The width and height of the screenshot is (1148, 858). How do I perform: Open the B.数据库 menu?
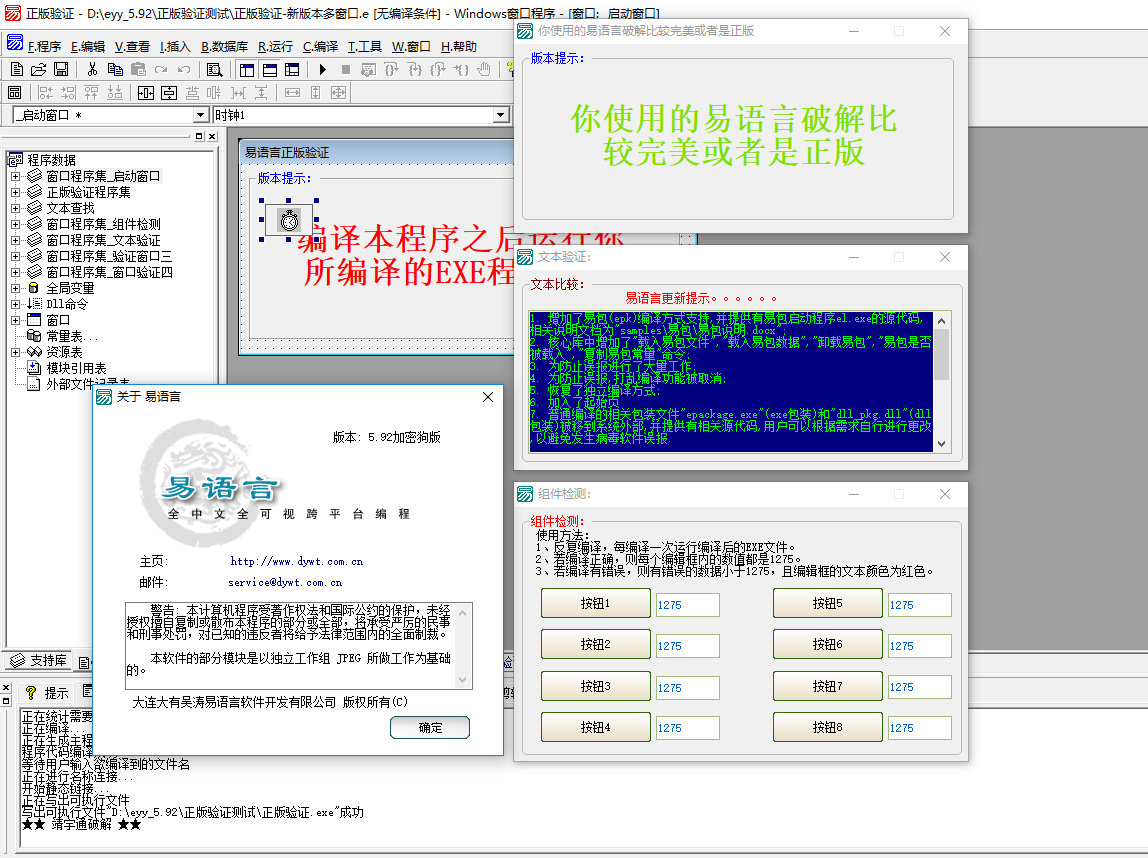[225, 47]
